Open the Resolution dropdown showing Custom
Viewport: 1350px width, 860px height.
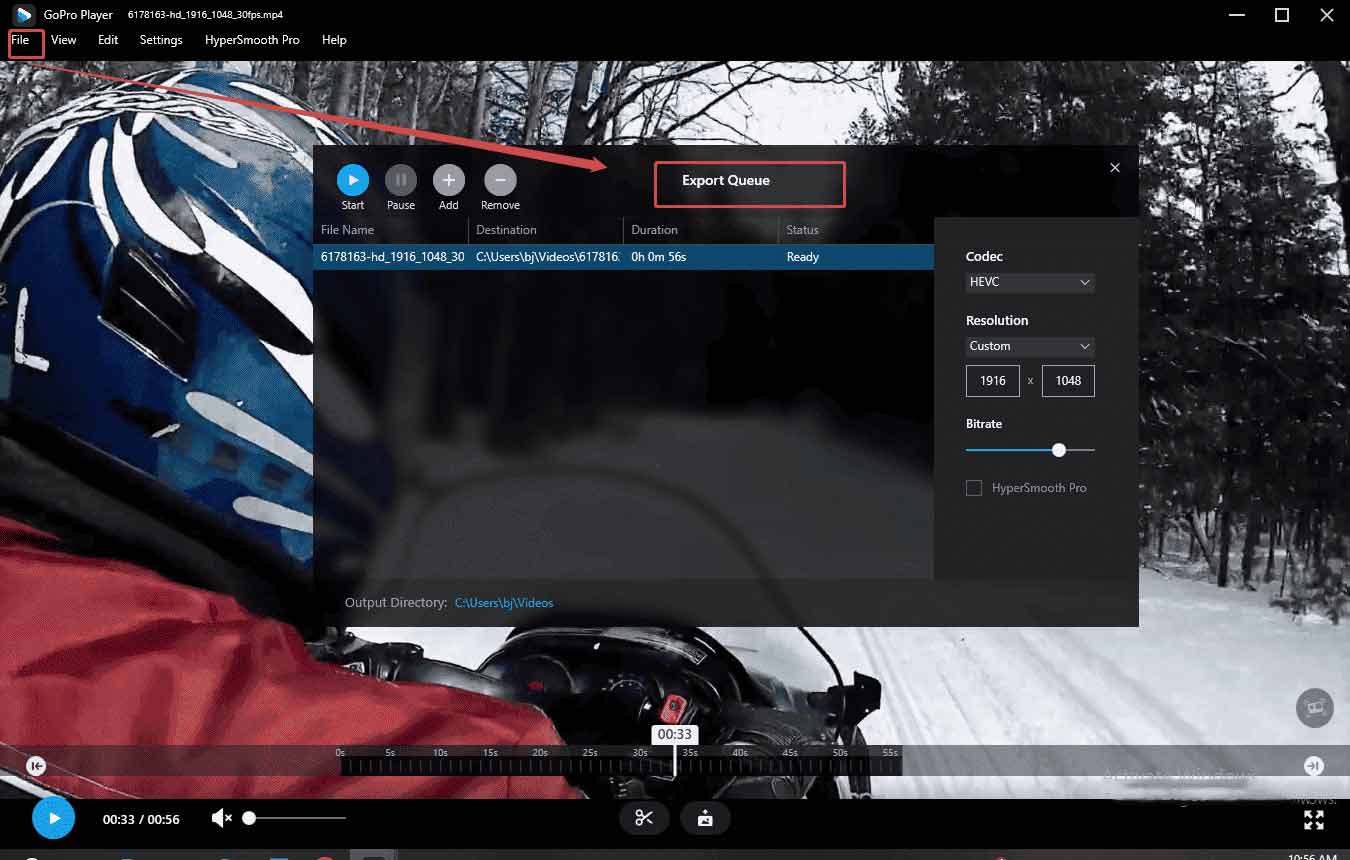[1029, 346]
